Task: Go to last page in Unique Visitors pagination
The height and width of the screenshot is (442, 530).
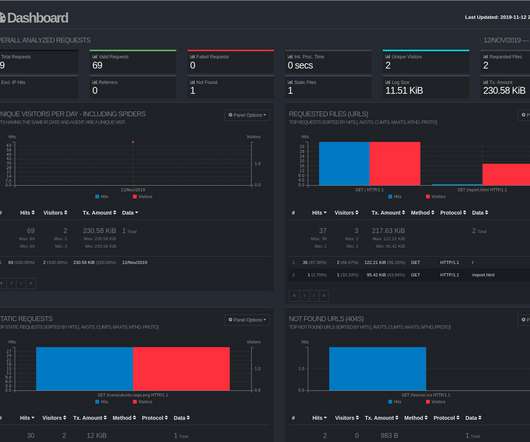Action: [31, 284]
